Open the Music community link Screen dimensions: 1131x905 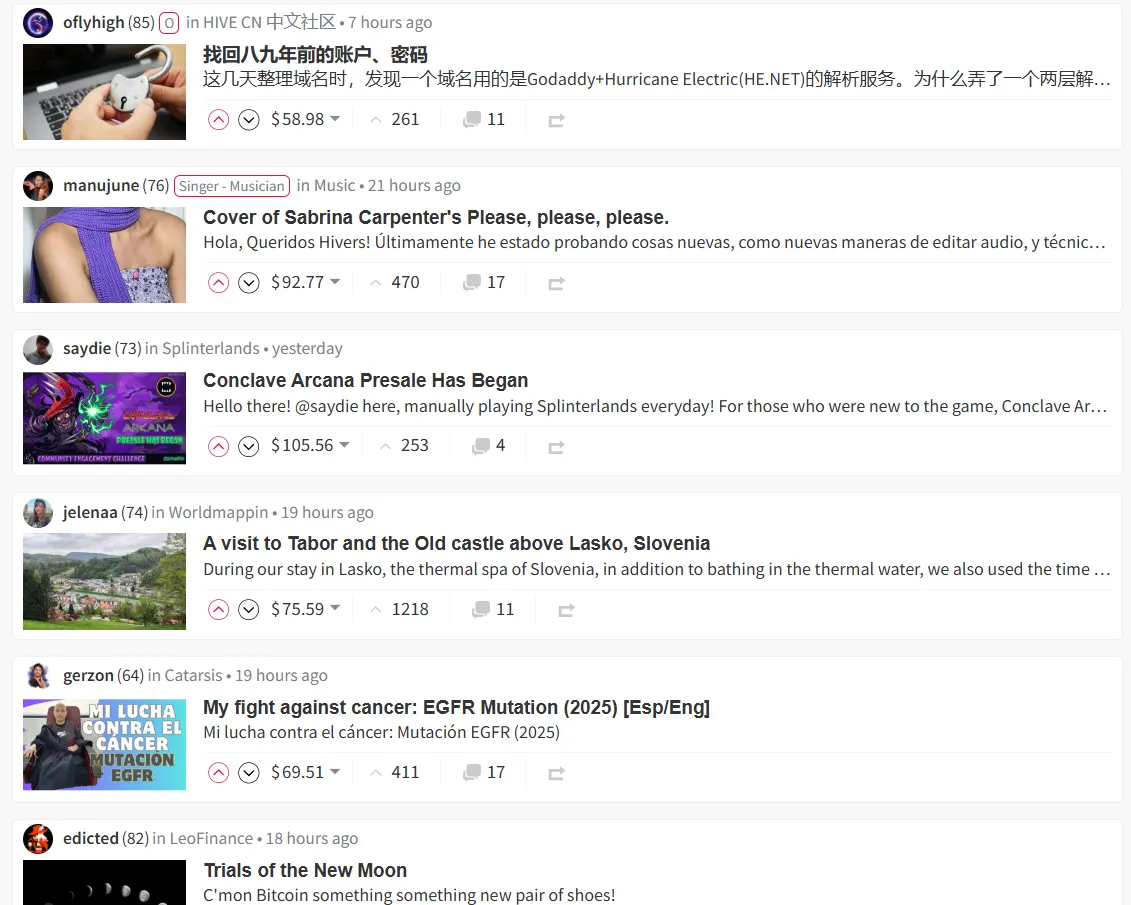coord(335,185)
